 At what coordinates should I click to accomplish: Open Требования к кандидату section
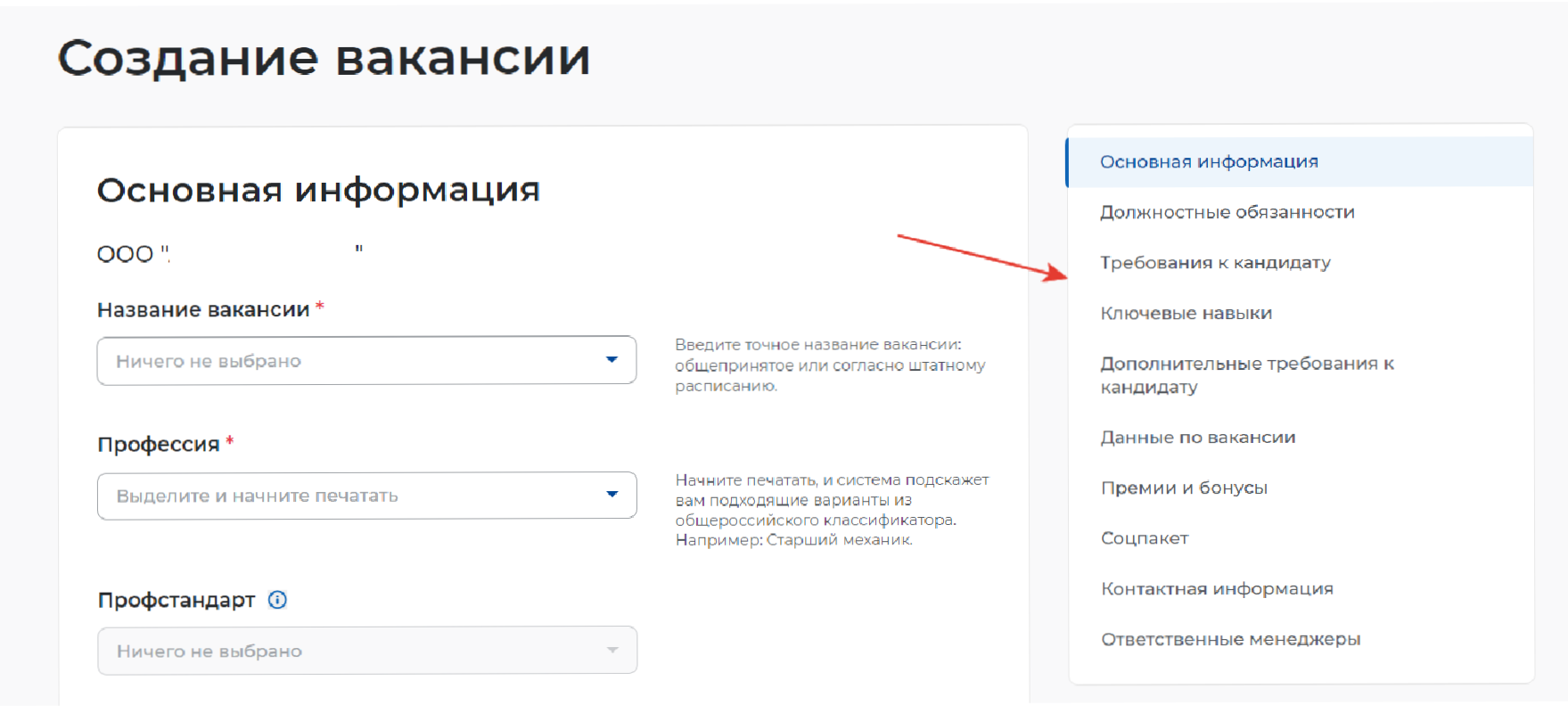click(x=1215, y=263)
